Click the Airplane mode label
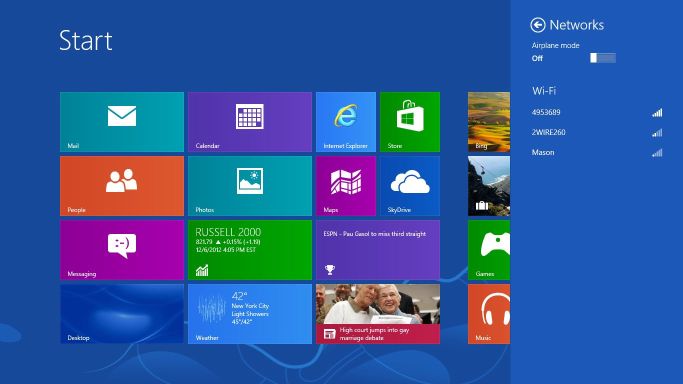Viewport: 683px width, 384px height. (555, 45)
